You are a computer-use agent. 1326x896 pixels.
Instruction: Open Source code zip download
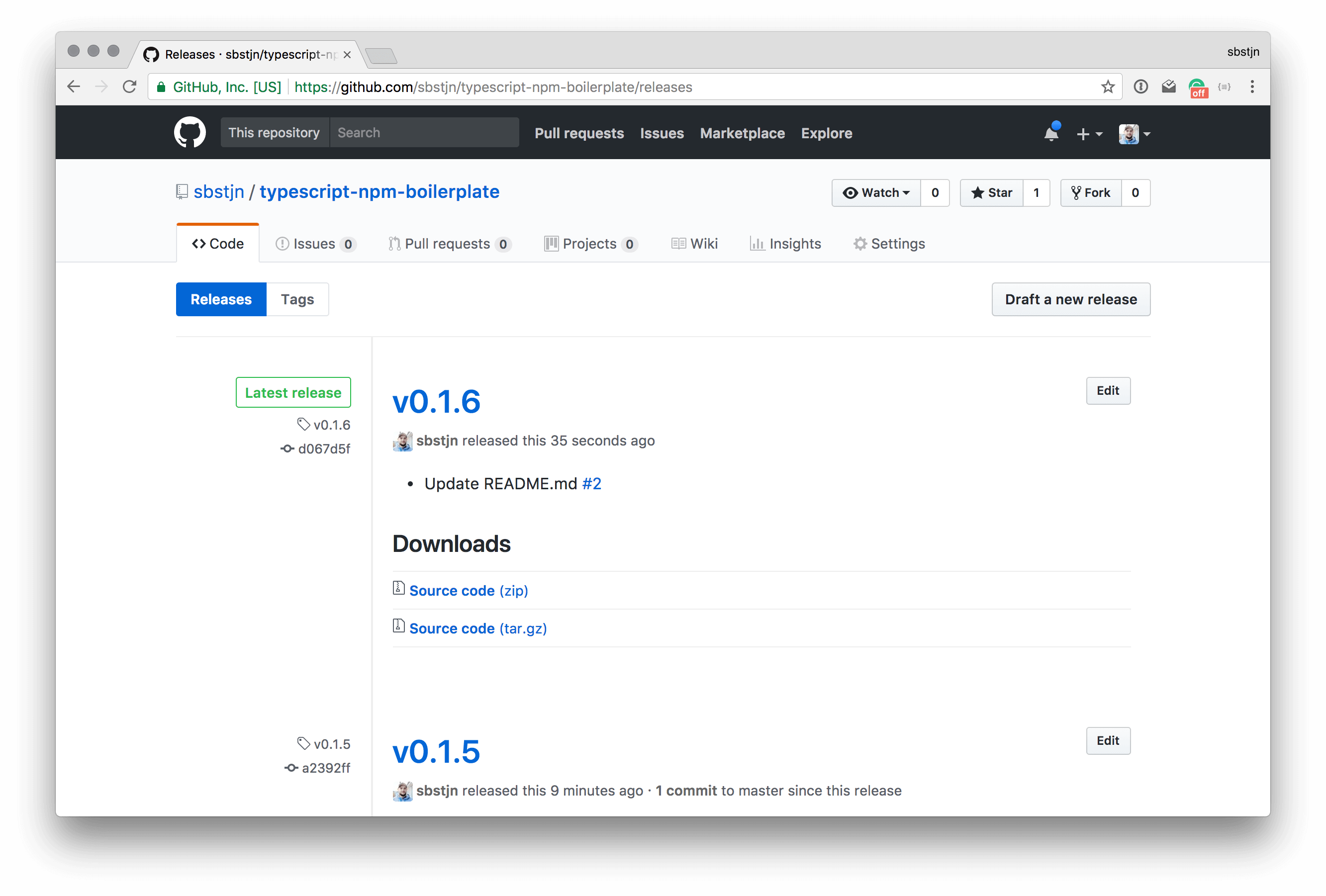468,590
